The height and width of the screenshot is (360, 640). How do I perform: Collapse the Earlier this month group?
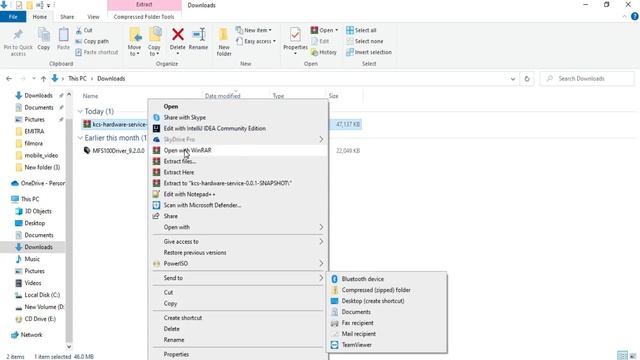pos(80,138)
